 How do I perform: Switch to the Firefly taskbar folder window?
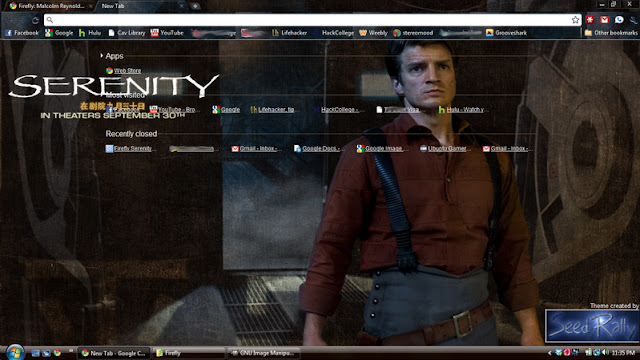click(189, 353)
